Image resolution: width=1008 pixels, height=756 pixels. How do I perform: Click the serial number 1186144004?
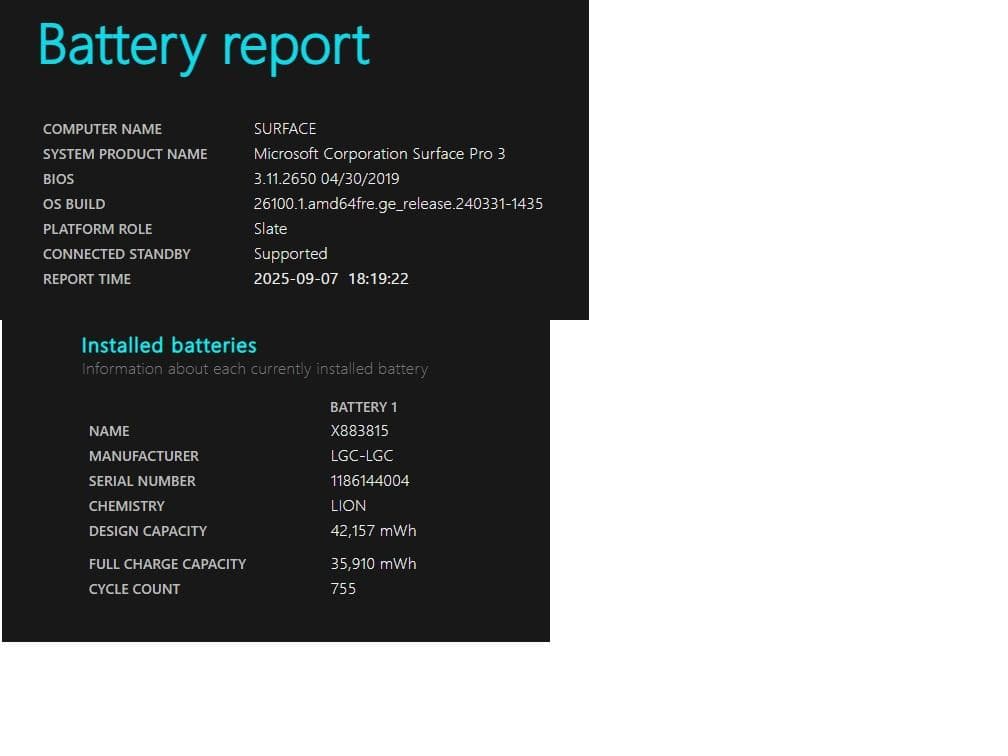pos(367,481)
